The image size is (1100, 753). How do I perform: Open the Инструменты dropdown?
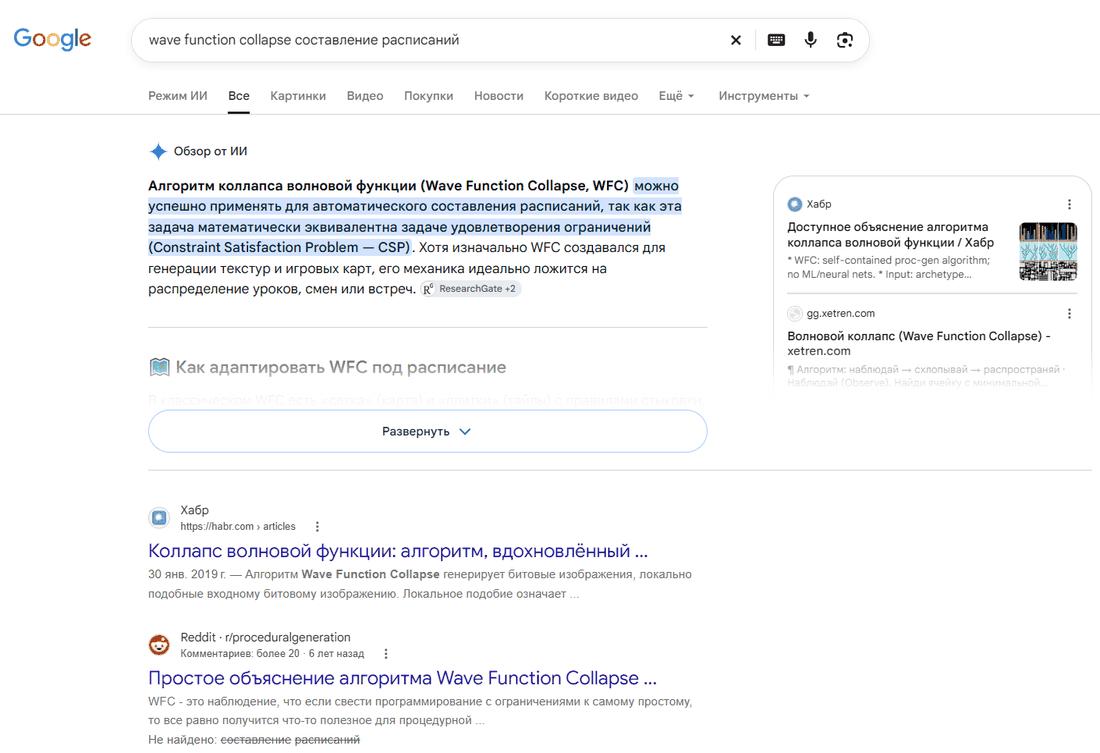[764, 96]
